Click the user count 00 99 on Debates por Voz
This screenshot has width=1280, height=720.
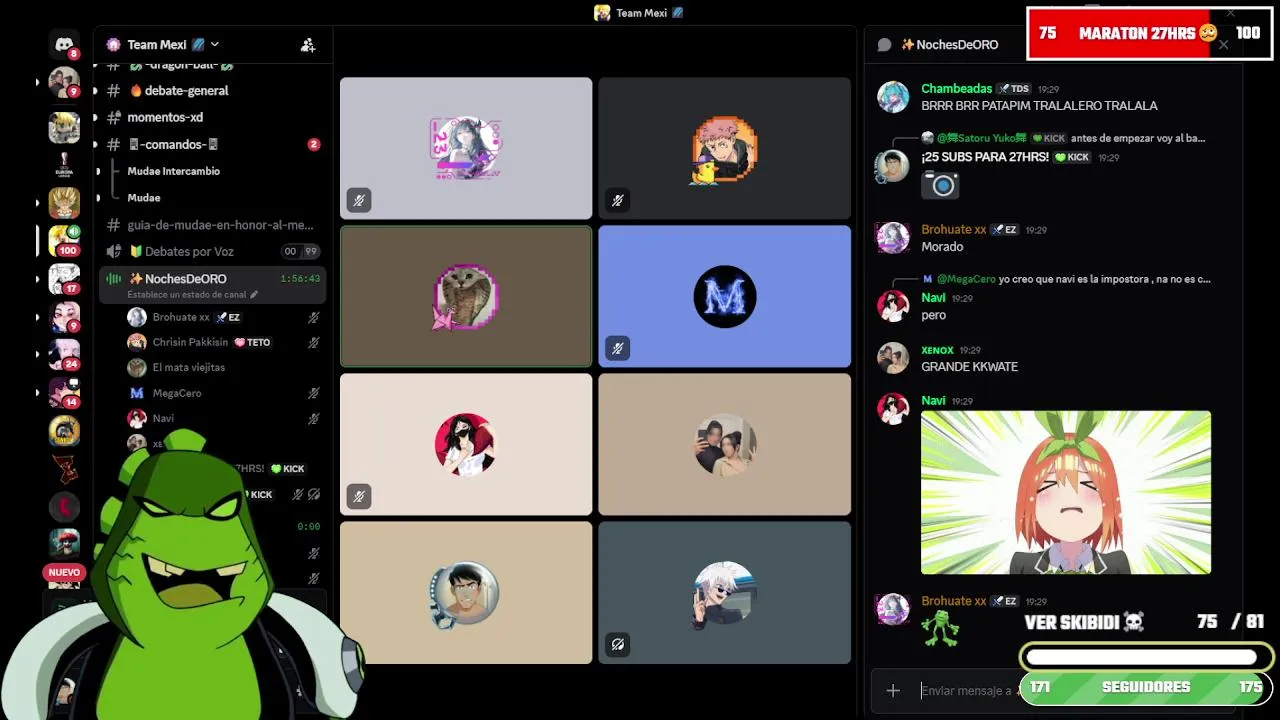[x=300, y=252]
